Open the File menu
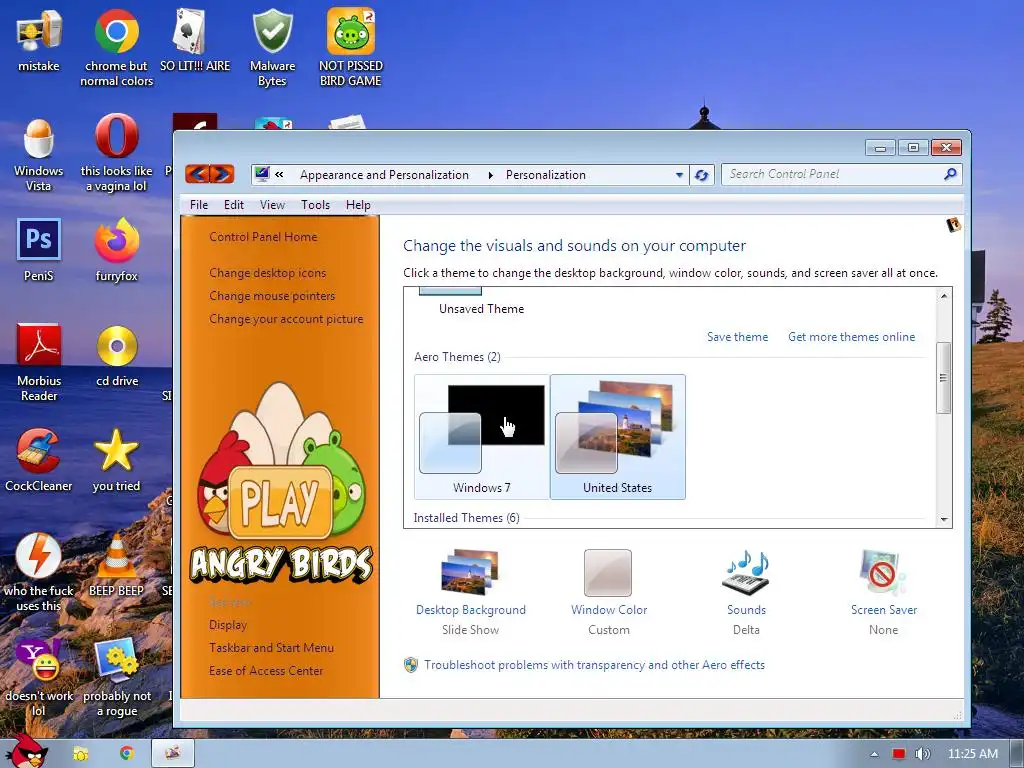The height and width of the screenshot is (768, 1024). tap(199, 205)
